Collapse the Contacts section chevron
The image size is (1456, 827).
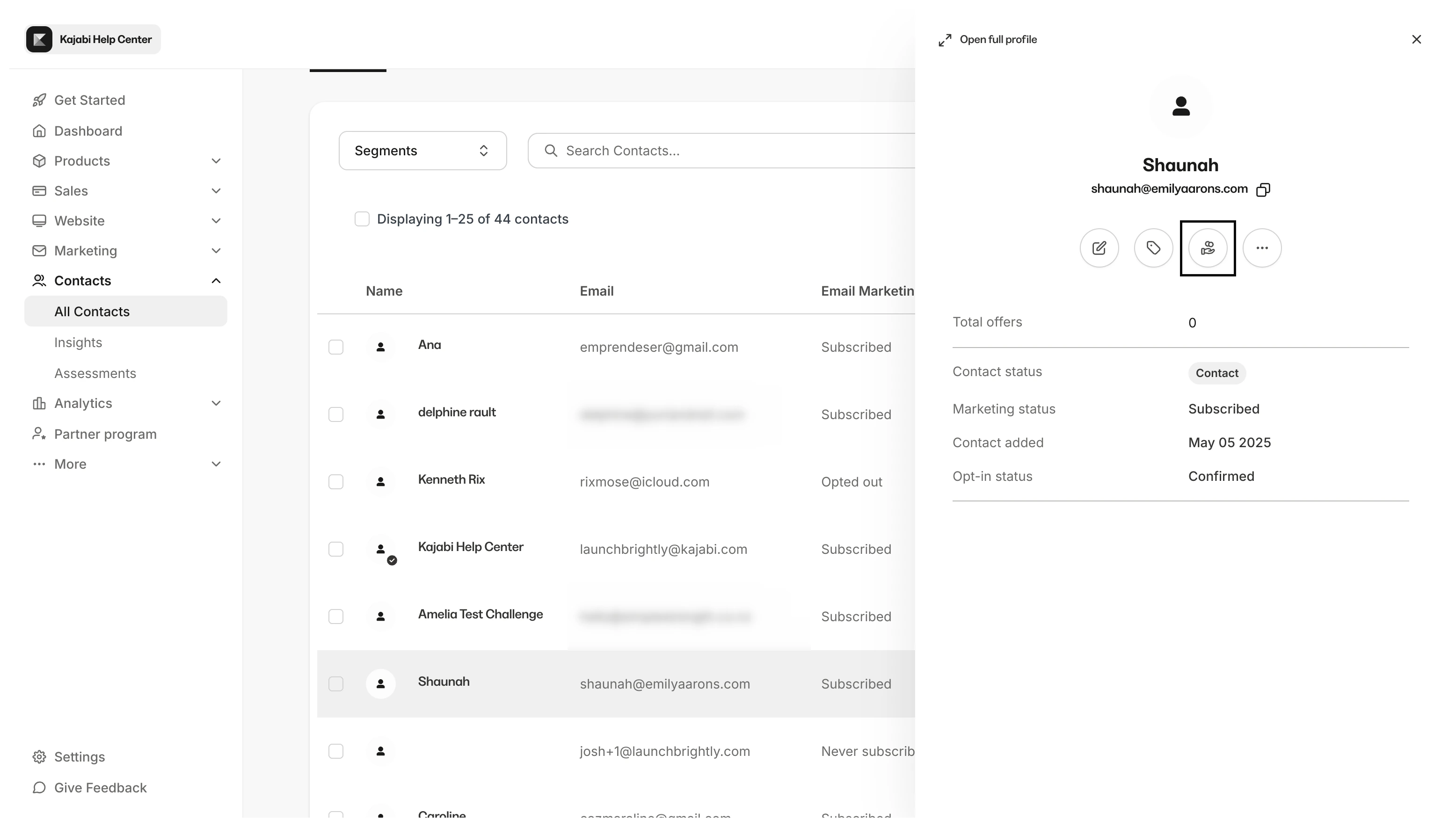tap(216, 281)
